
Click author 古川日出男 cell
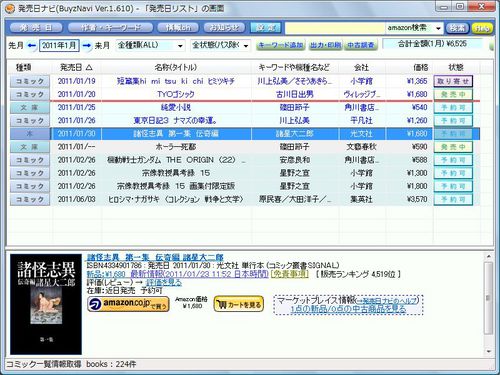click(x=295, y=94)
